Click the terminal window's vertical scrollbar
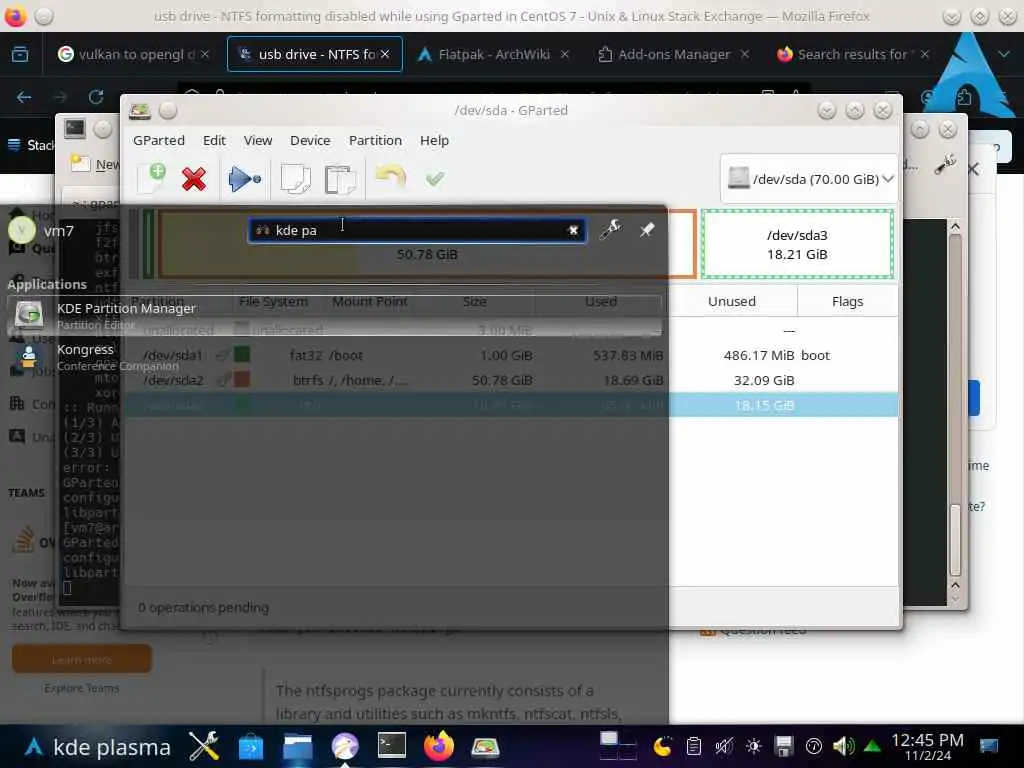This screenshot has width=1024, height=768. coord(955,405)
